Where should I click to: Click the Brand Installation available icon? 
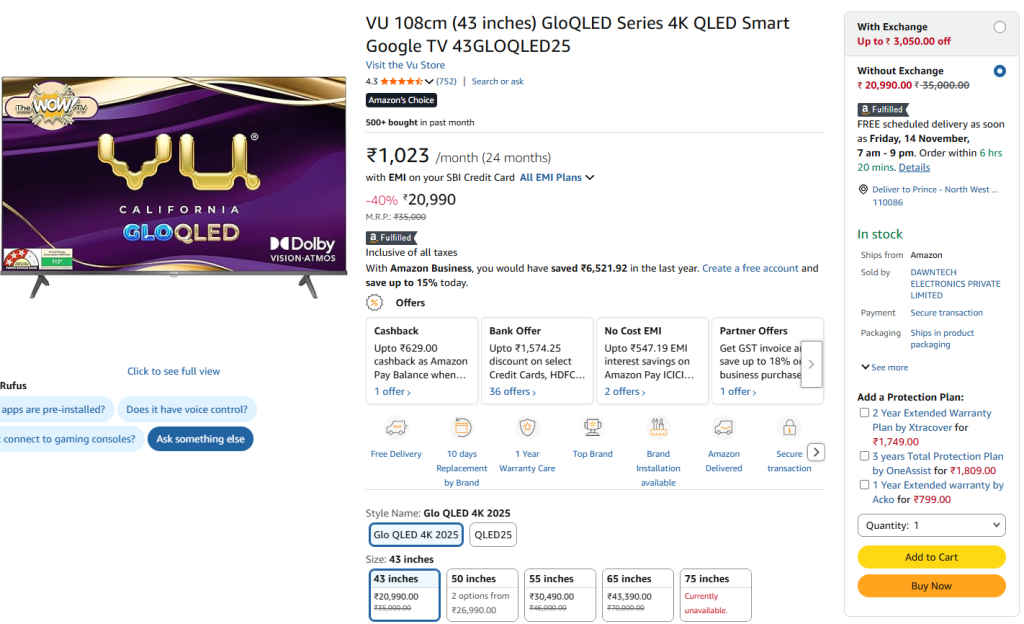pyautogui.click(x=658, y=426)
